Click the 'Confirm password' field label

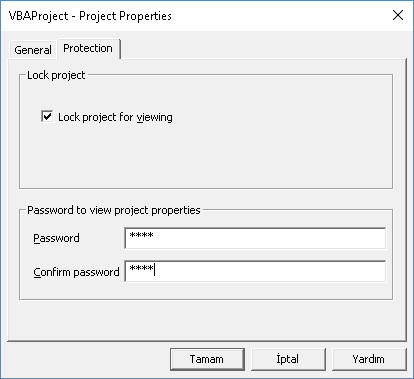pos(76,272)
